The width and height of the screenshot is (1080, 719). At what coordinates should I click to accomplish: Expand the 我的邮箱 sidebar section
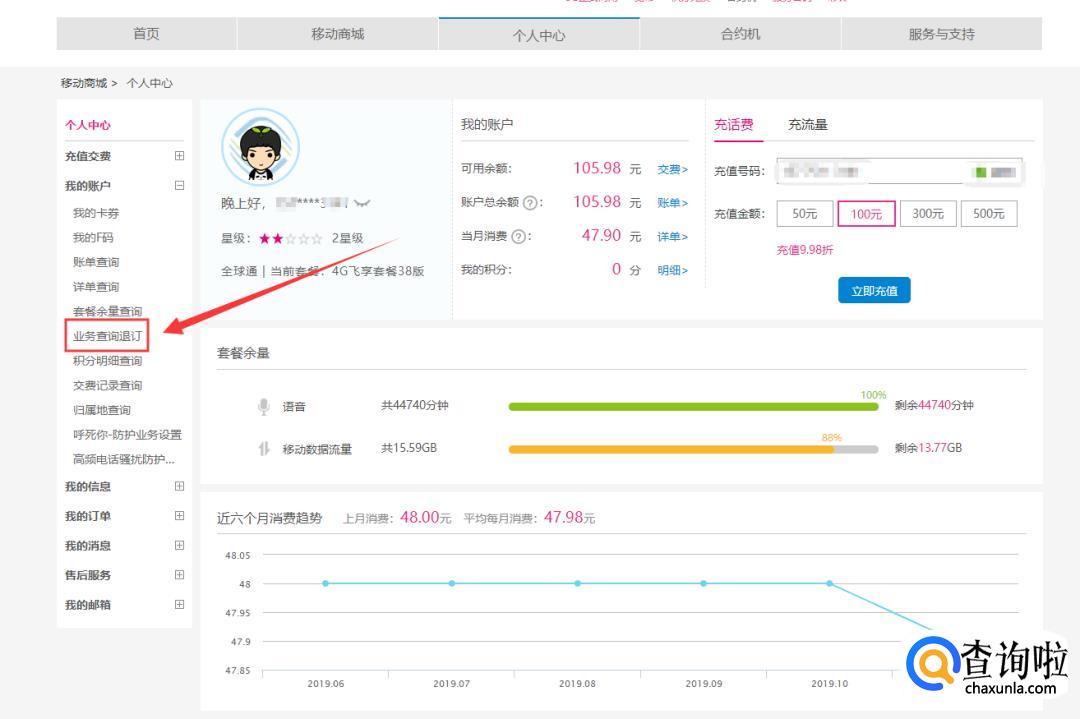click(179, 605)
